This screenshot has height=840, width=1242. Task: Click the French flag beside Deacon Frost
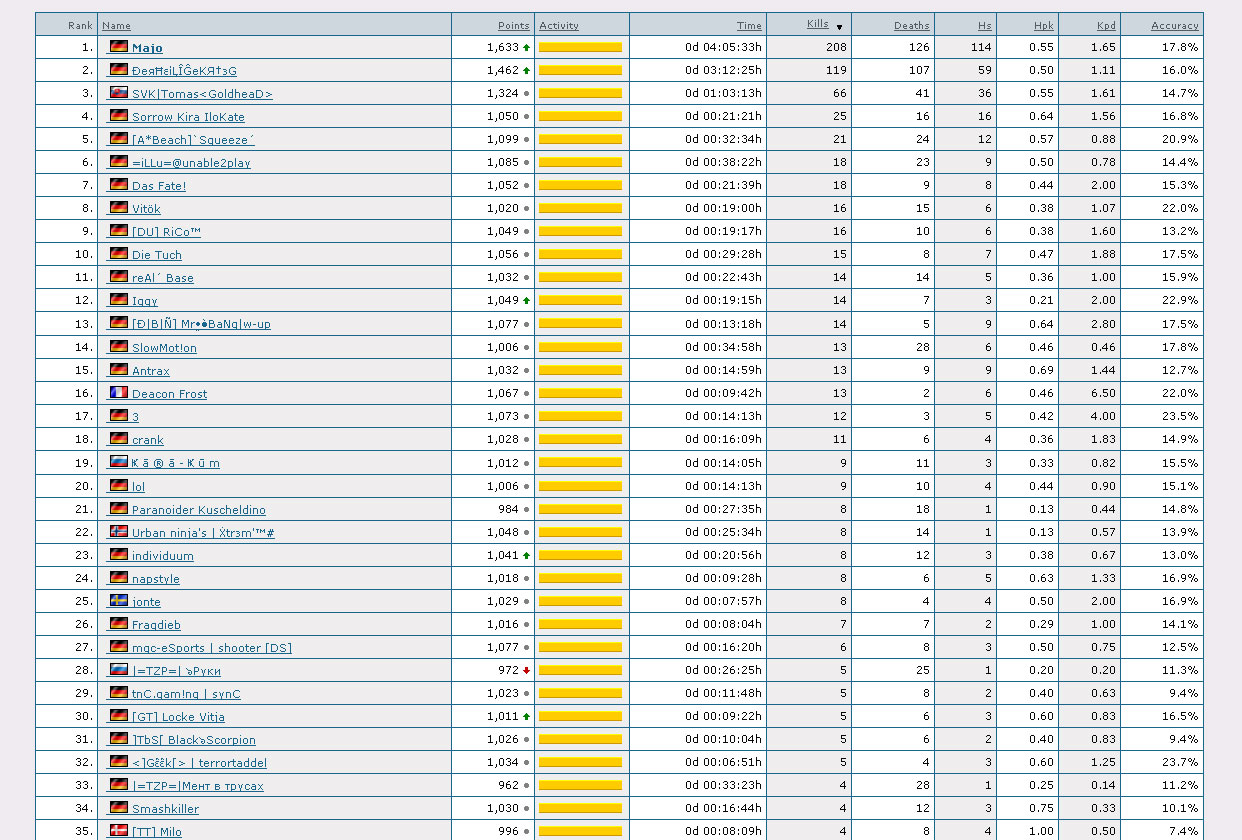tap(119, 393)
